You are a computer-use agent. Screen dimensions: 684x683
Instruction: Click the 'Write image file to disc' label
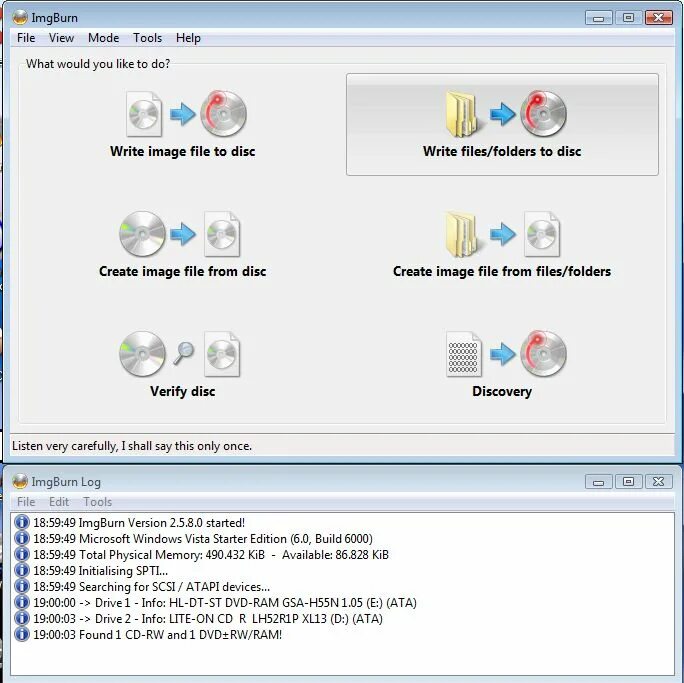[x=182, y=151]
